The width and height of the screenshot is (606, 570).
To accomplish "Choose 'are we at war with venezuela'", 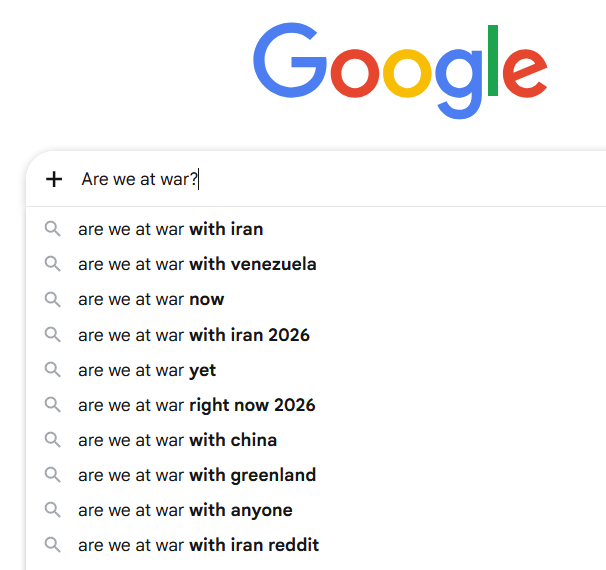I will [197, 264].
